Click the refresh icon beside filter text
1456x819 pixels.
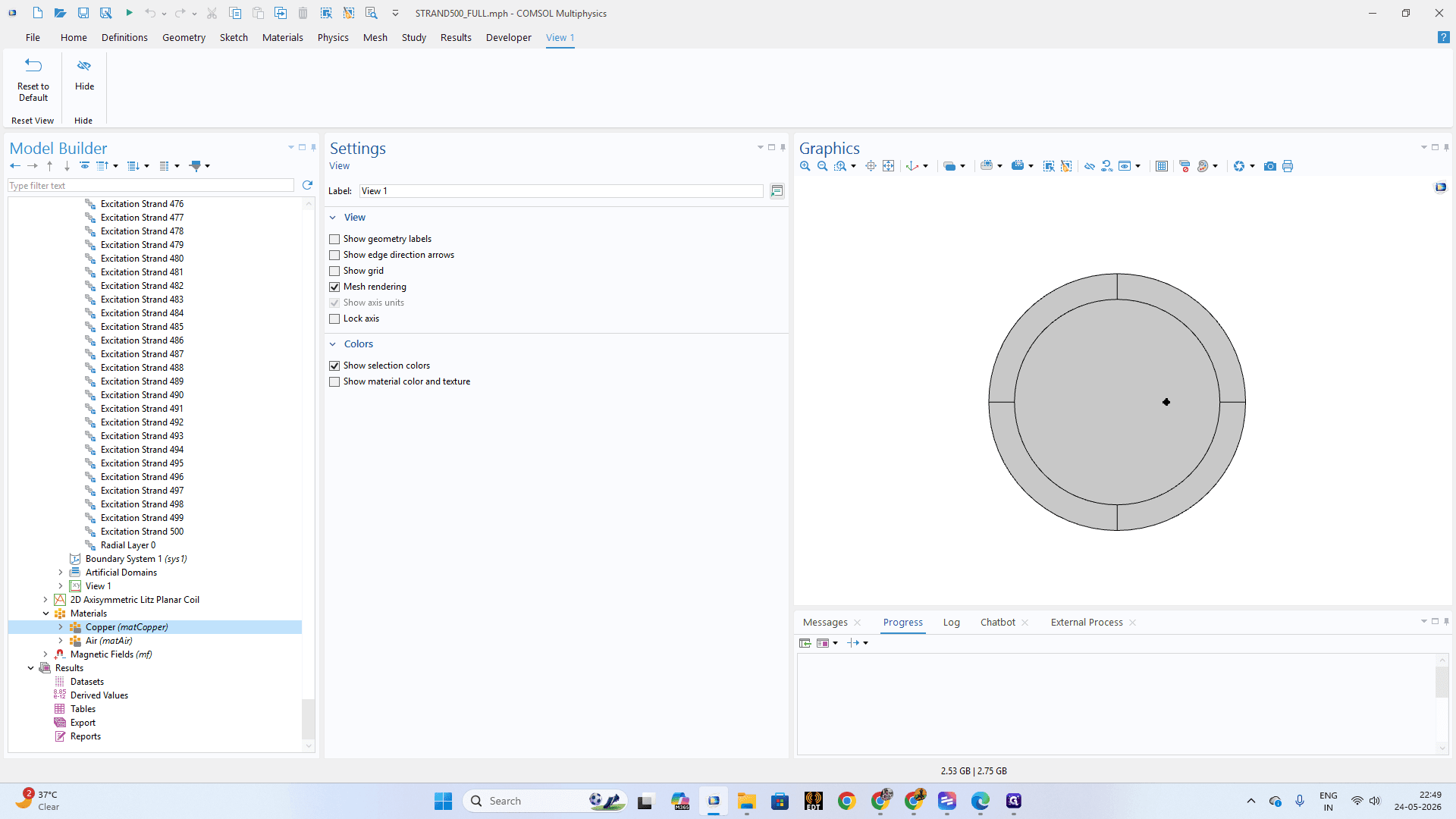click(x=307, y=185)
